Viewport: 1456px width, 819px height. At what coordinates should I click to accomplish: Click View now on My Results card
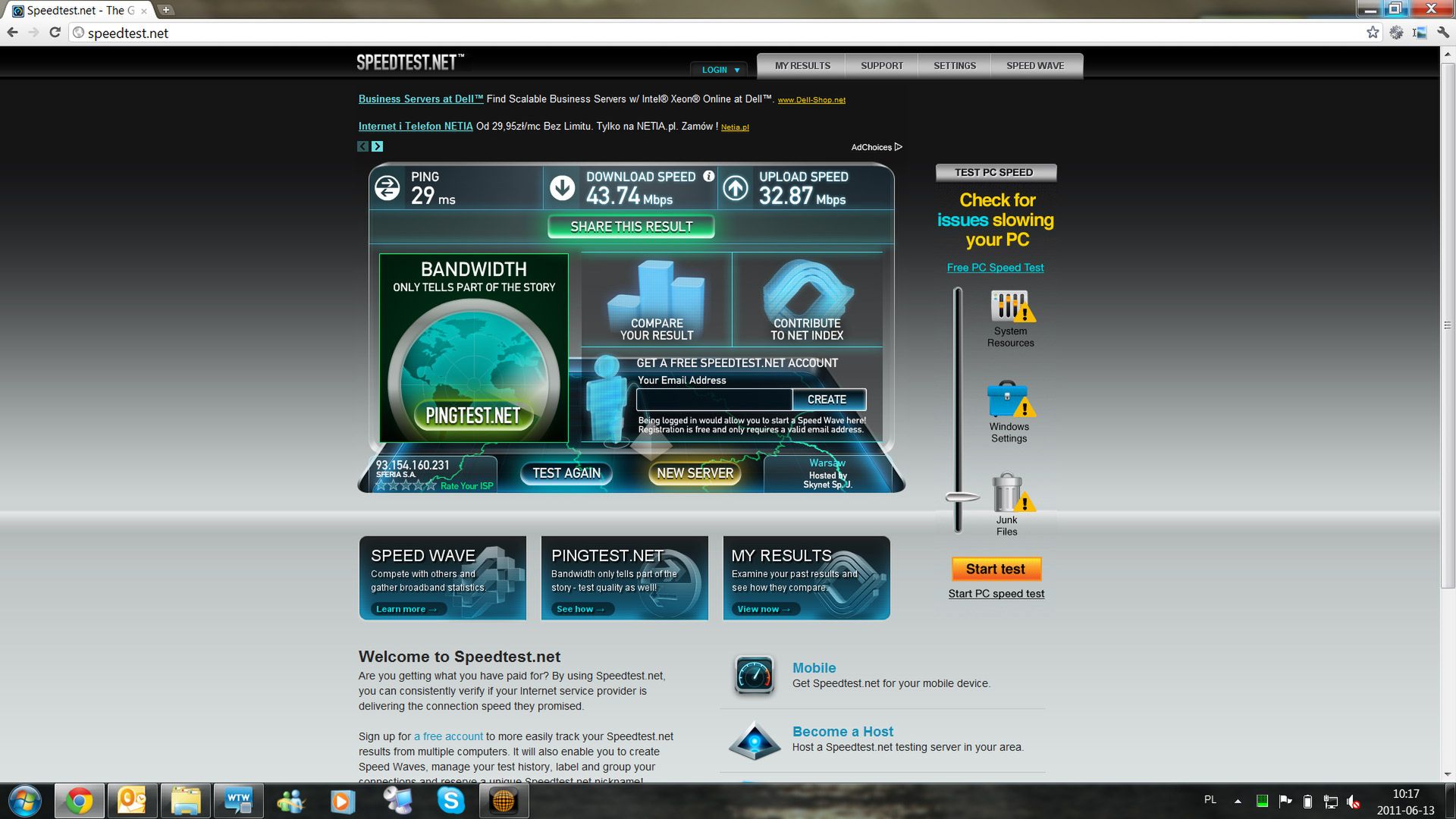764,609
